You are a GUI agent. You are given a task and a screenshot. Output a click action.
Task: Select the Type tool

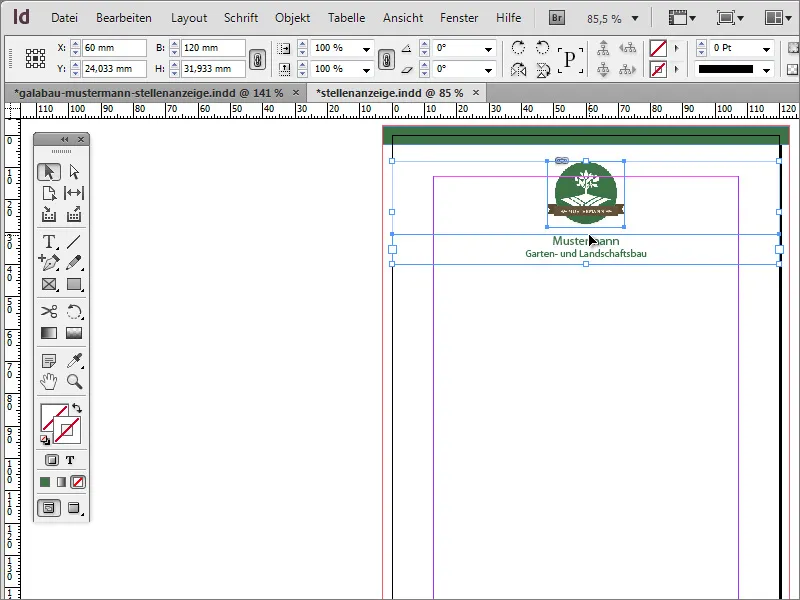coord(49,241)
